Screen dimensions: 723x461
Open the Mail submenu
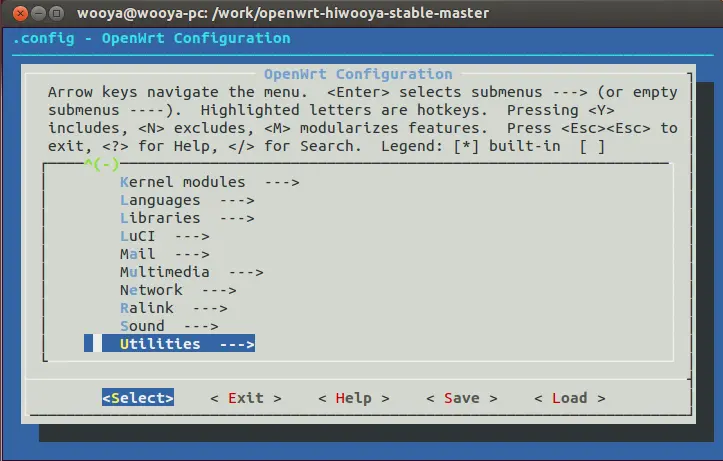point(164,254)
